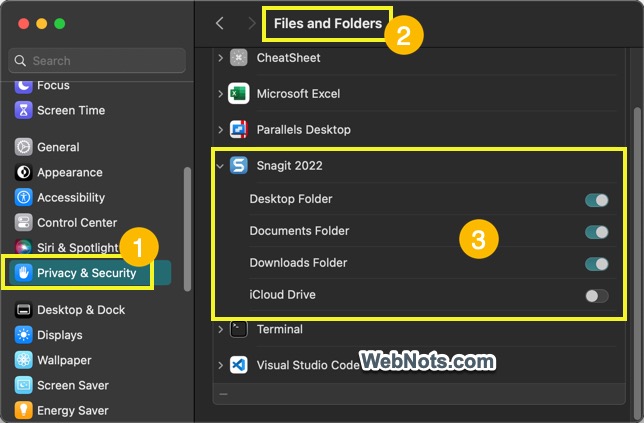
Task: Click in the Search field
Action: pos(97,61)
